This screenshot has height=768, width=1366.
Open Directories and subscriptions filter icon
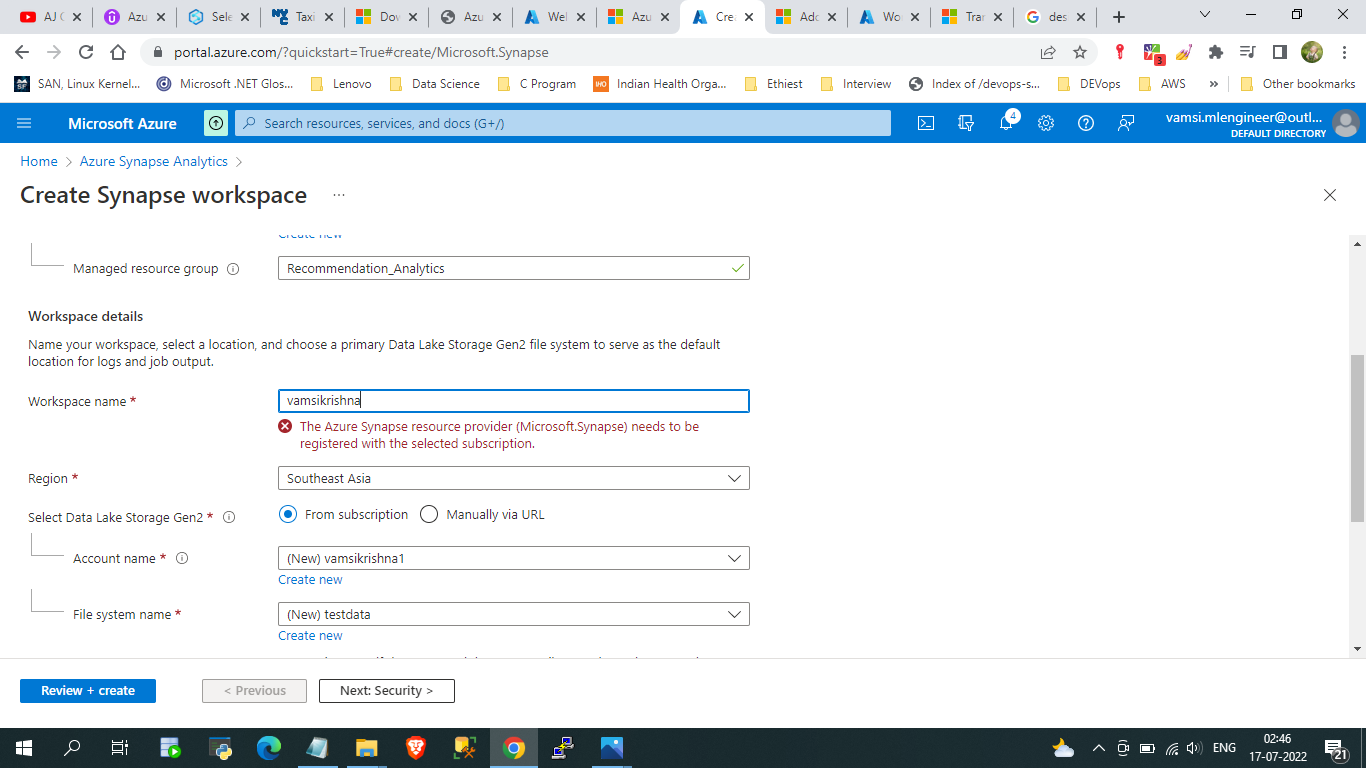(x=966, y=123)
